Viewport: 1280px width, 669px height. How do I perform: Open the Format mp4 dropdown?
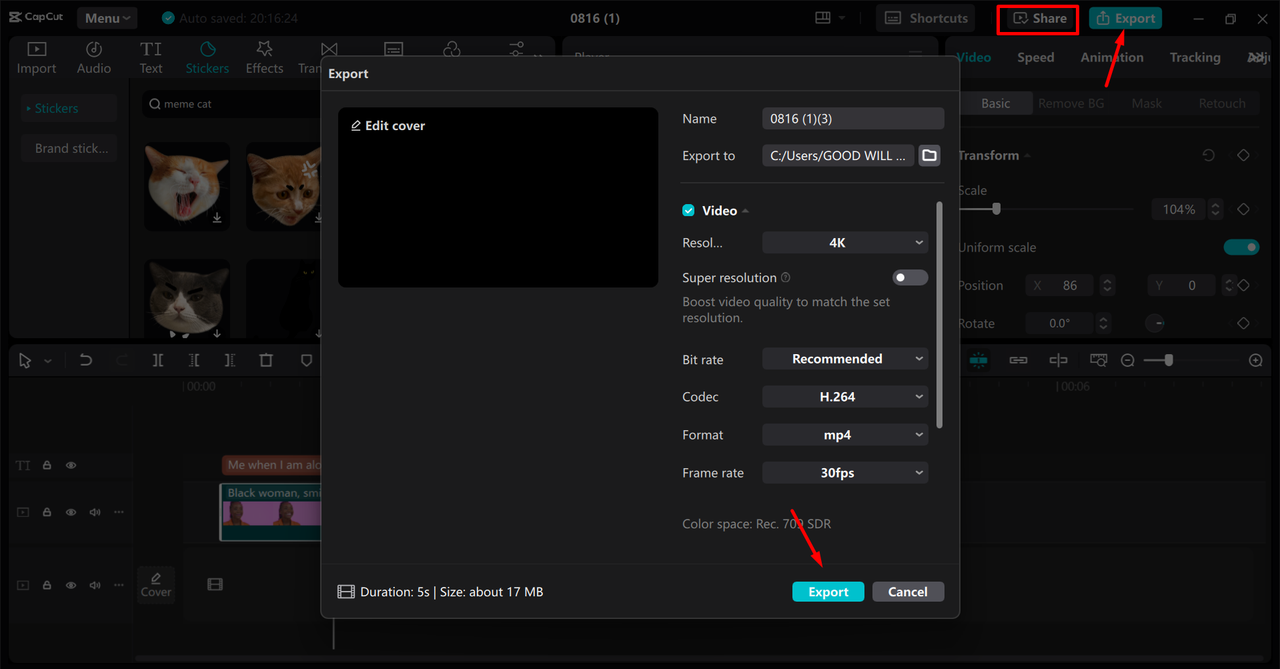coord(845,435)
